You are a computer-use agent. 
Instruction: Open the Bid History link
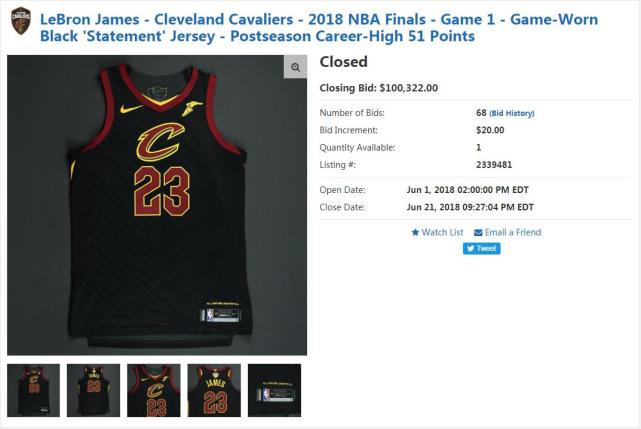[x=512, y=113]
